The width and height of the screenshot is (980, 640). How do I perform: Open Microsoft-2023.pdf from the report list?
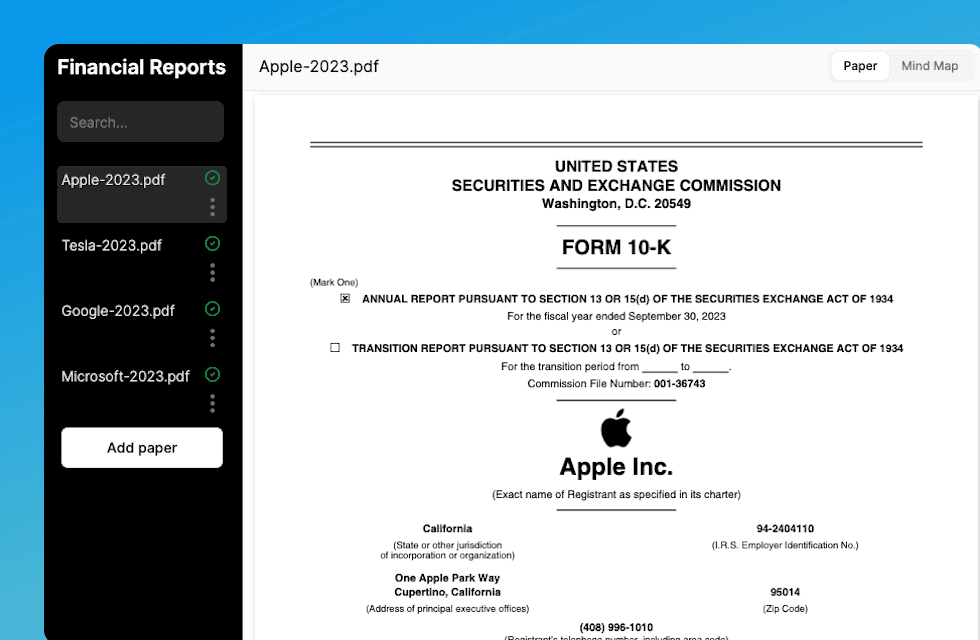coord(125,376)
